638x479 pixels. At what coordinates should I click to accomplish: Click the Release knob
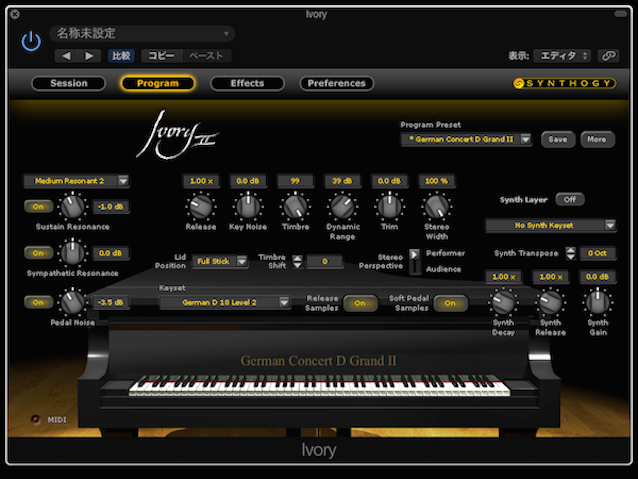coord(201,206)
